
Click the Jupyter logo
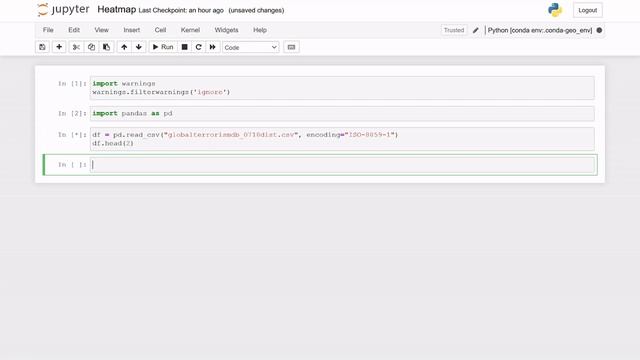(x=63, y=10)
